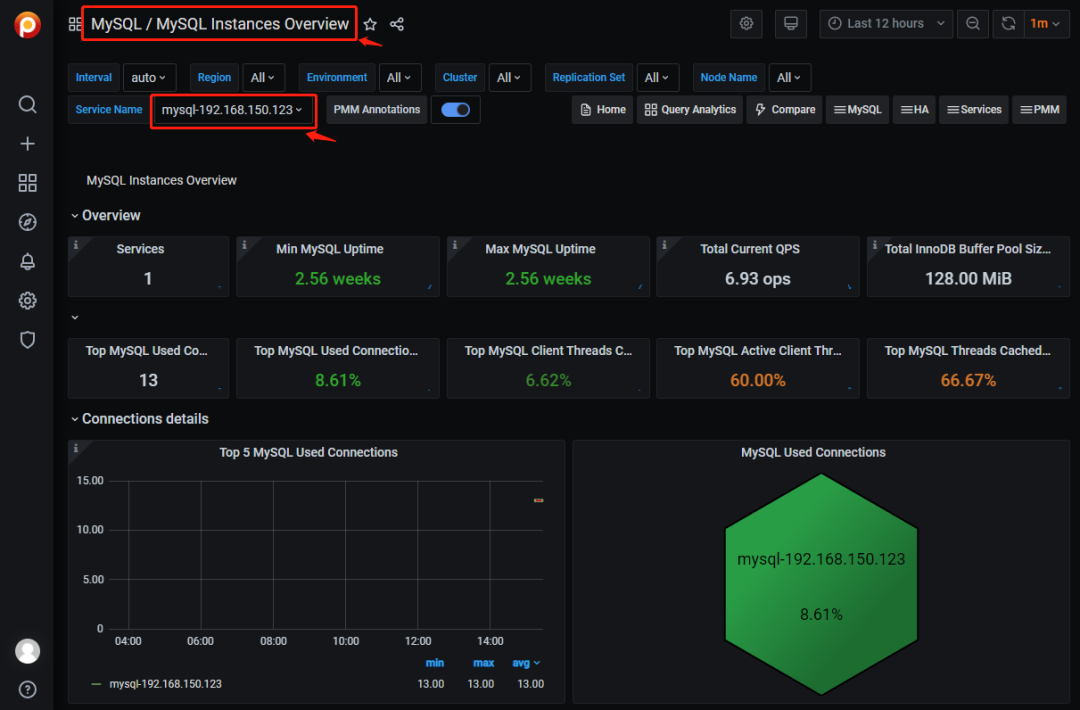
Task: Open the Replication Set All dropdown
Action: pos(657,78)
